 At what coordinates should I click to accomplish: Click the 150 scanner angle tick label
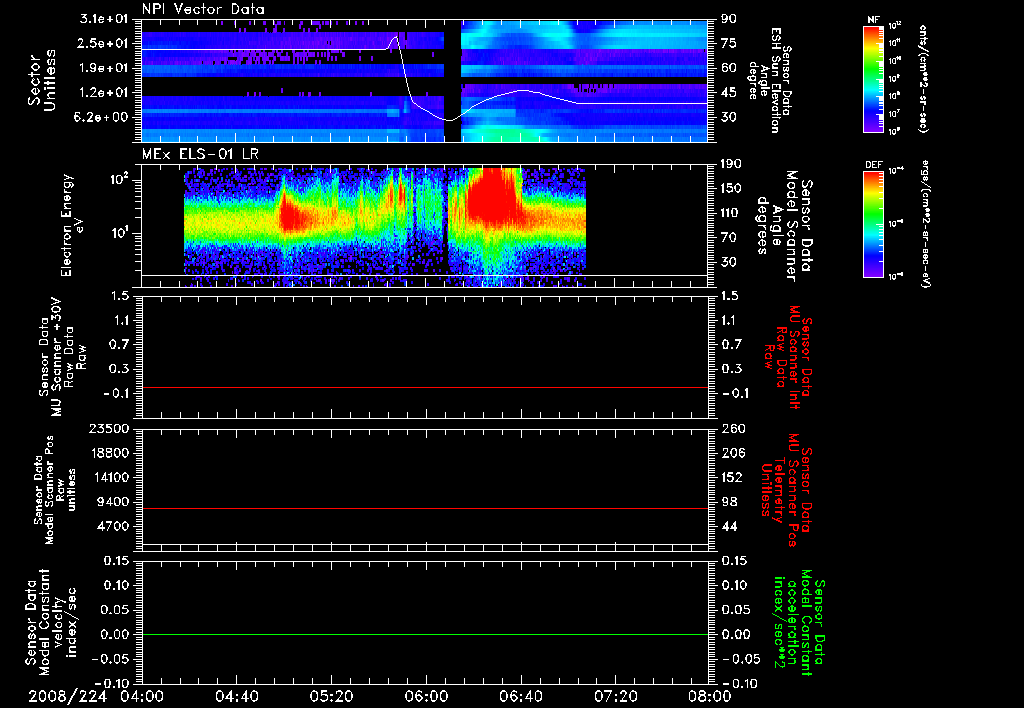[731, 188]
